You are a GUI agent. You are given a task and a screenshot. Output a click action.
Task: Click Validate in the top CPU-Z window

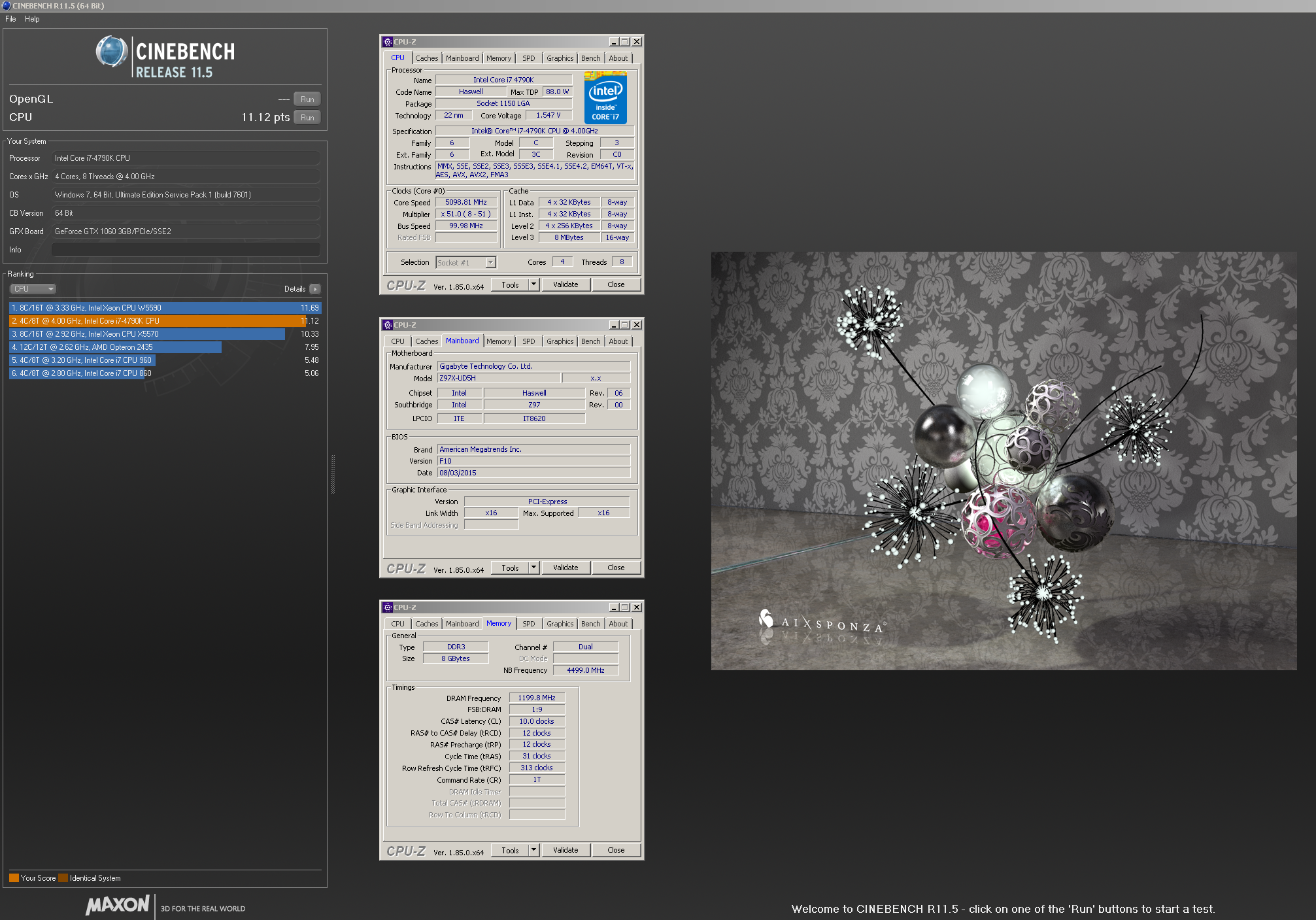pyautogui.click(x=565, y=284)
